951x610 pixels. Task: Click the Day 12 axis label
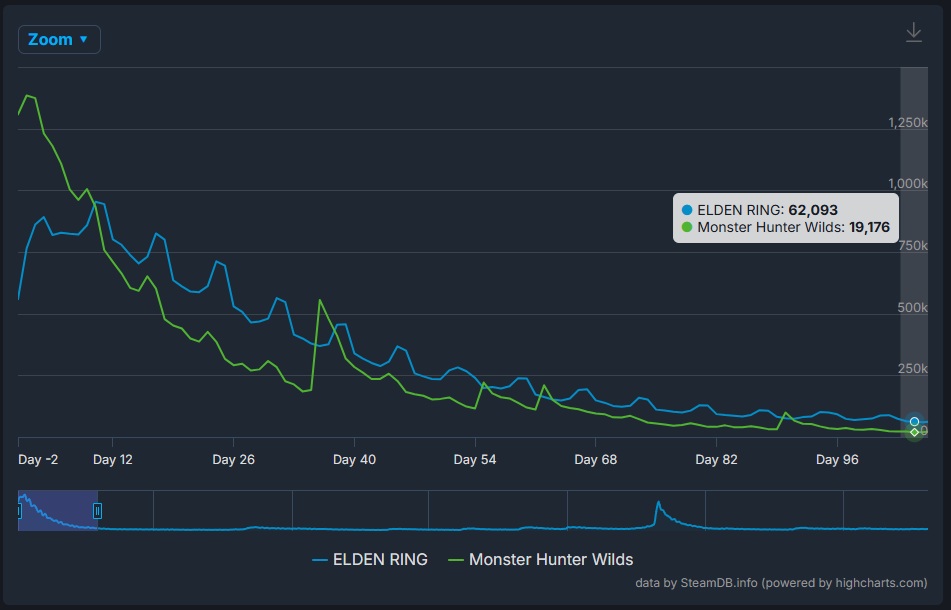[112, 460]
